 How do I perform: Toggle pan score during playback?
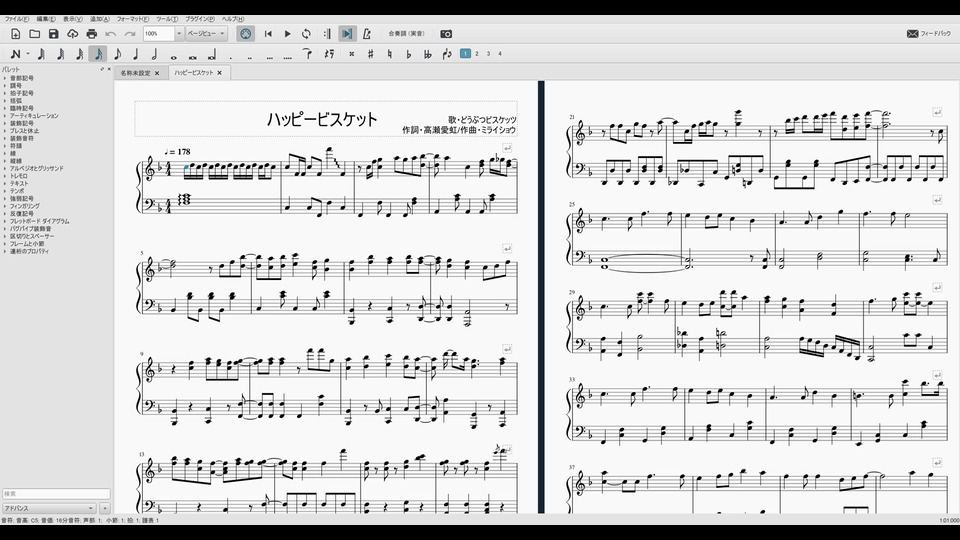click(347, 34)
